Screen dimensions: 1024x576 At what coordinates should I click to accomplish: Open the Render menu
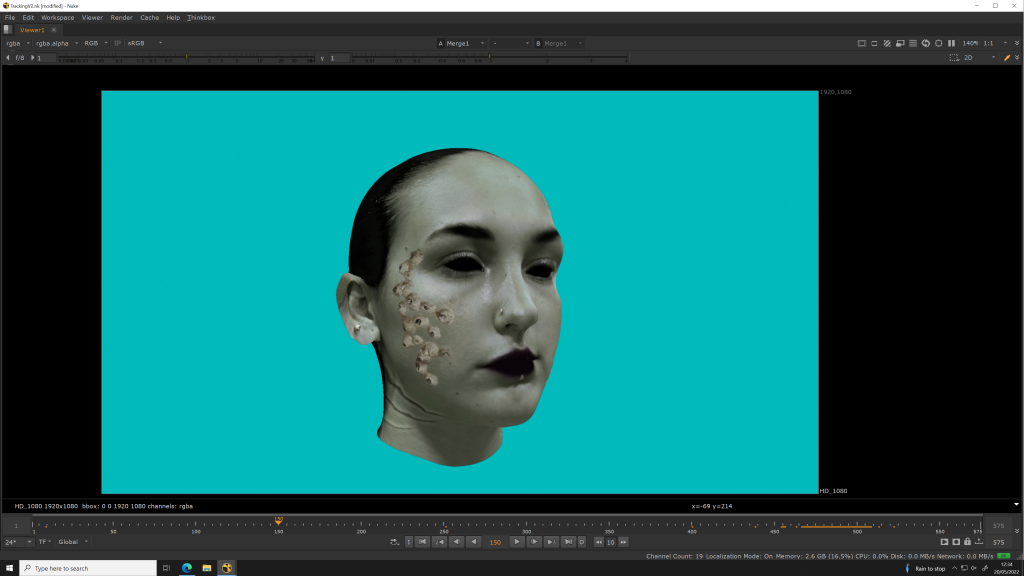coord(121,18)
